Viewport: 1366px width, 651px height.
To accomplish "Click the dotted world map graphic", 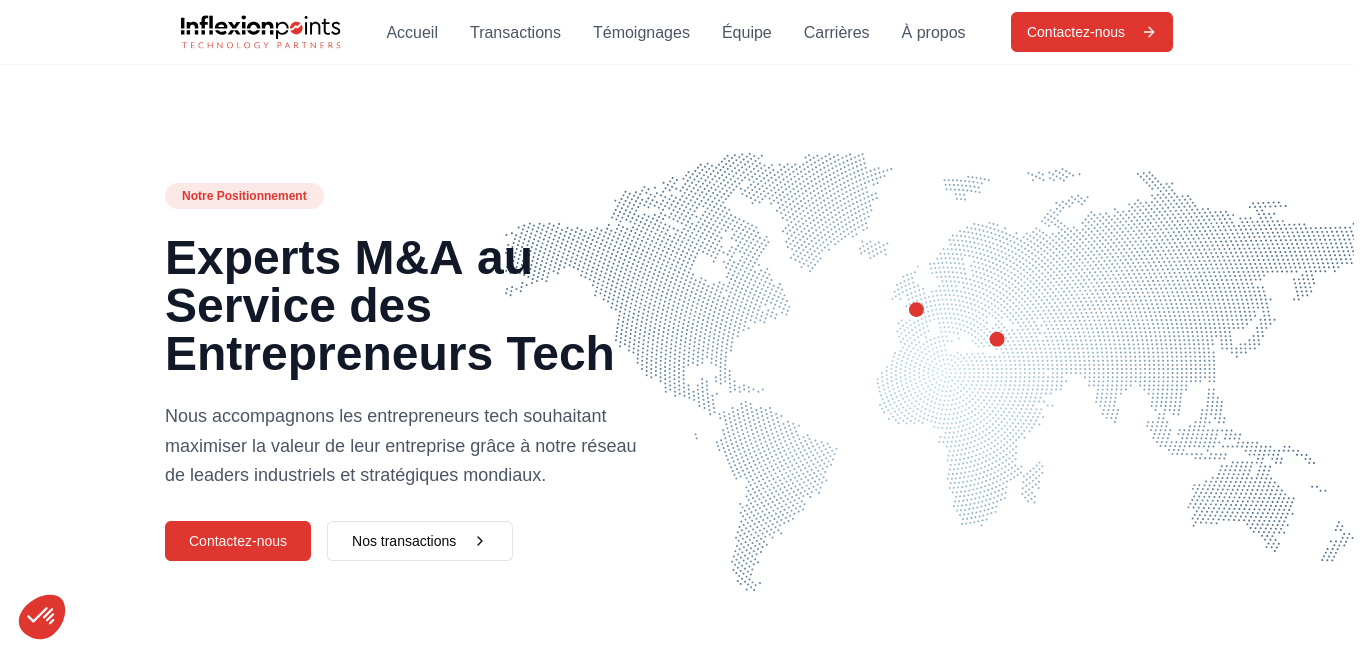I will click(x=930, y=371).
